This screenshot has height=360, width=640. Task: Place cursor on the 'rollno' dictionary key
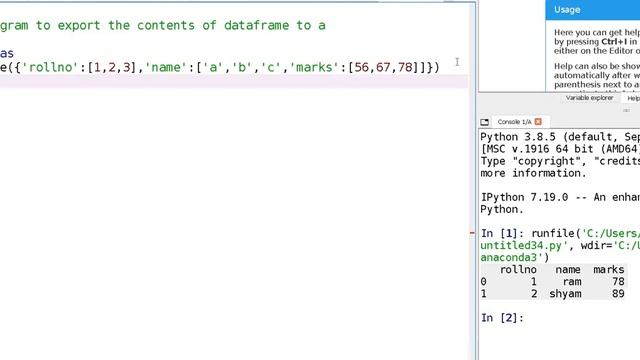click(49, 67)
